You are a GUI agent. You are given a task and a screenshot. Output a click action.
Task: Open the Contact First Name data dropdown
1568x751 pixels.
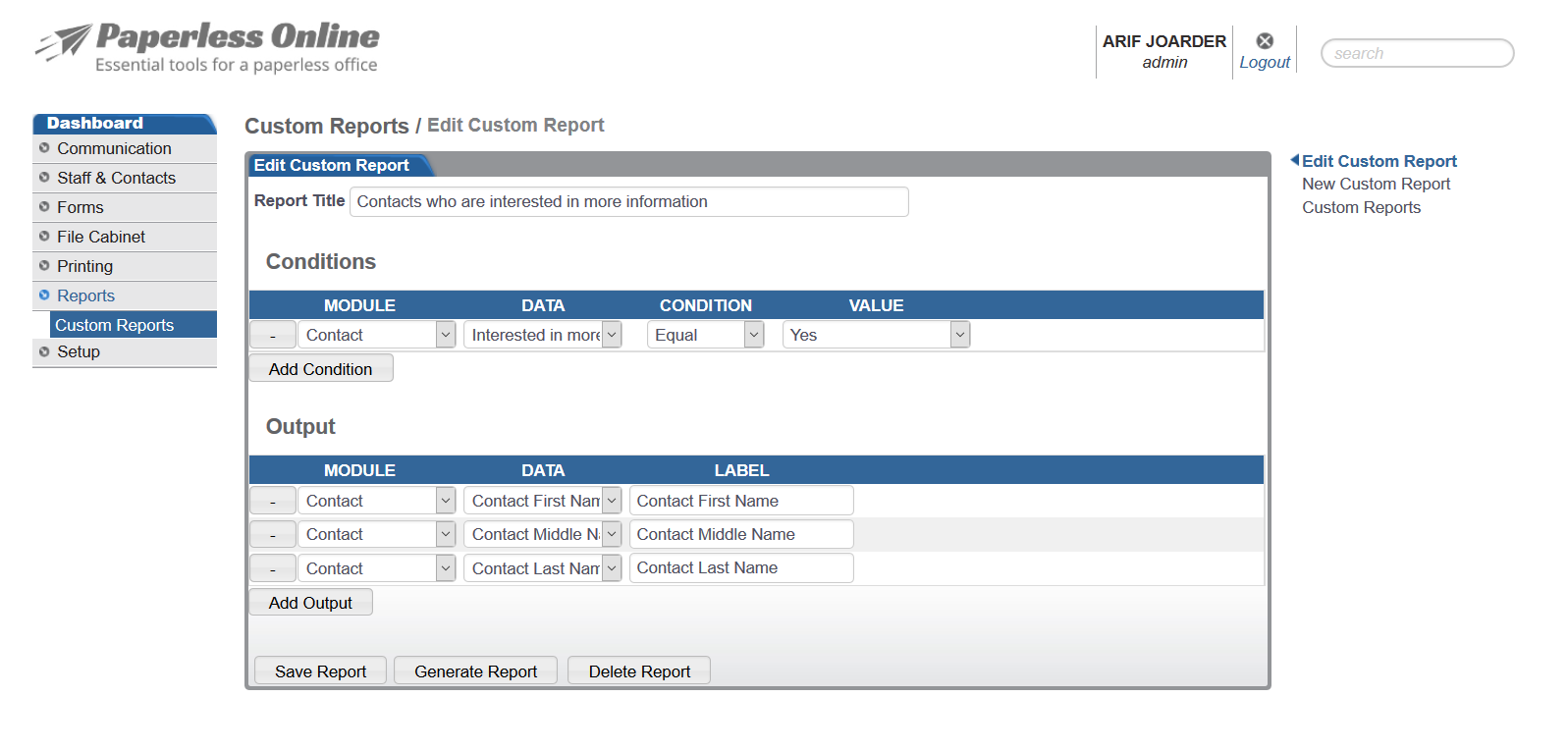[x=542, y=501]
